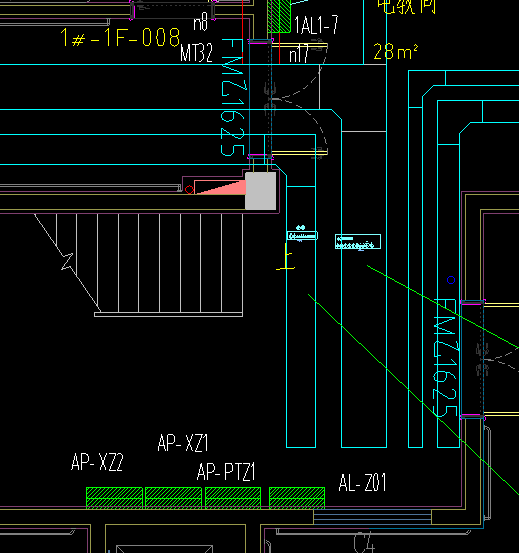Click the MT32 cable tray label
The image size is (519, 553).
coord(196,53)
